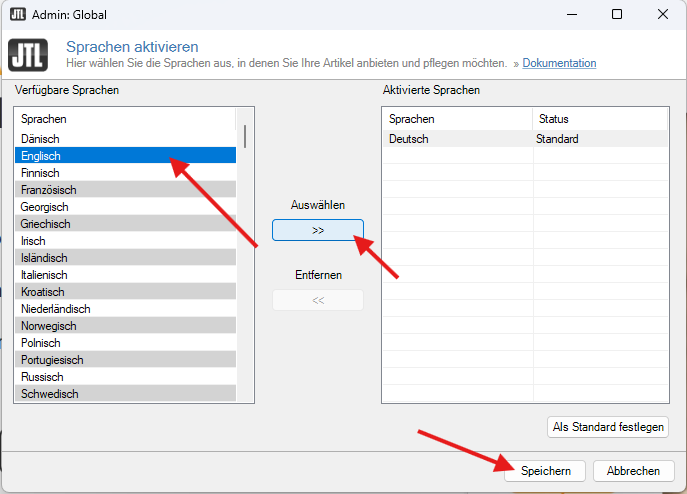Maximize the Admin: Global window

(617, 14)
